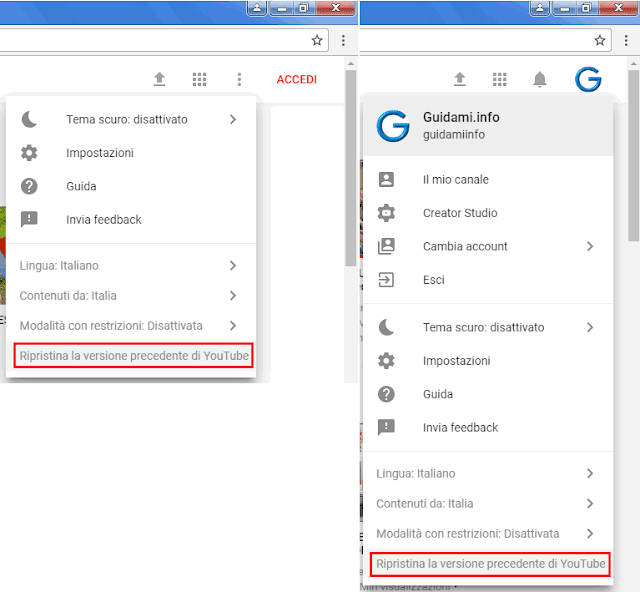Open YouTube apps grid in right window
This screenshot has width=640, height=592.
coord(500,79)
